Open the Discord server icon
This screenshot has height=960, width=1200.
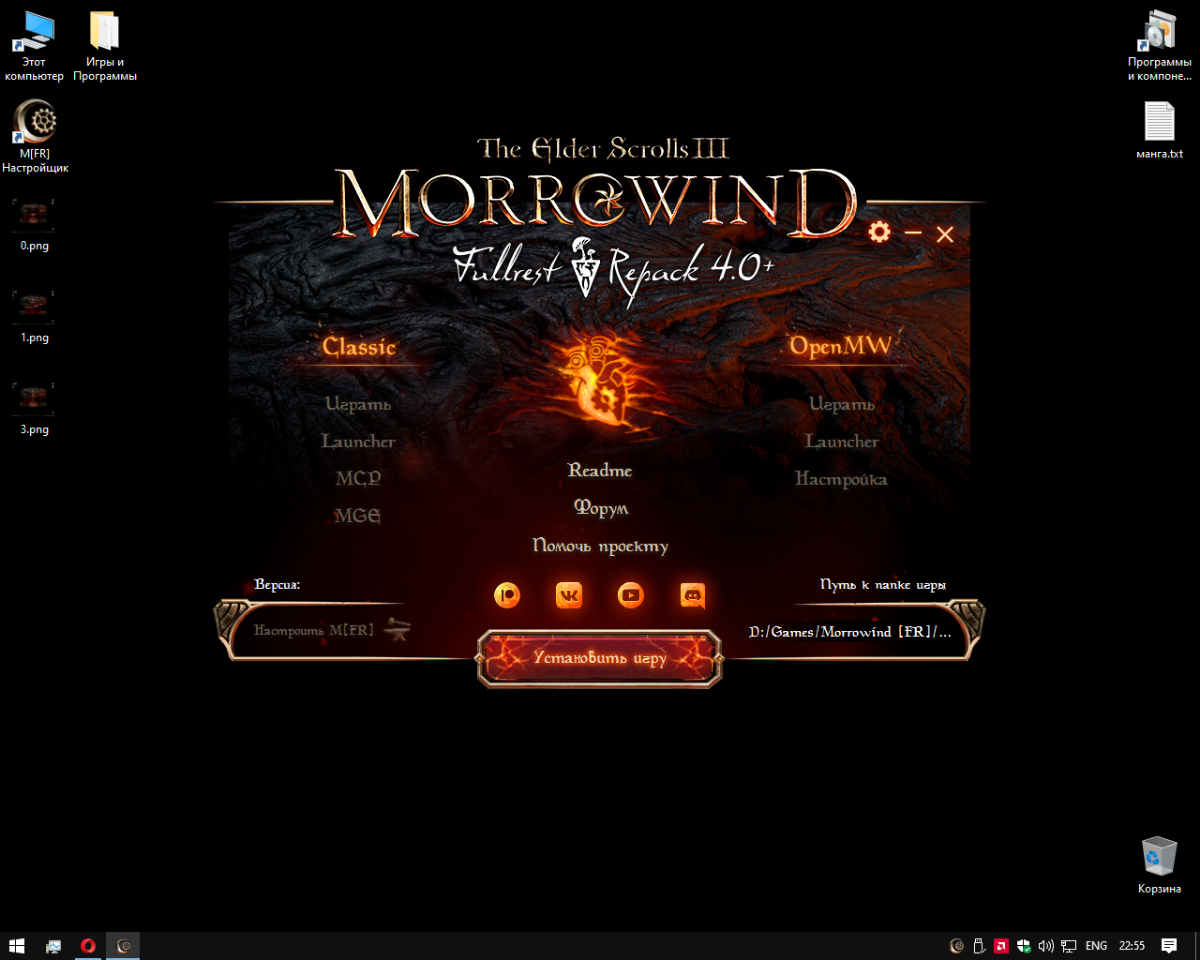pyautogui.click(x=693, y=596)
